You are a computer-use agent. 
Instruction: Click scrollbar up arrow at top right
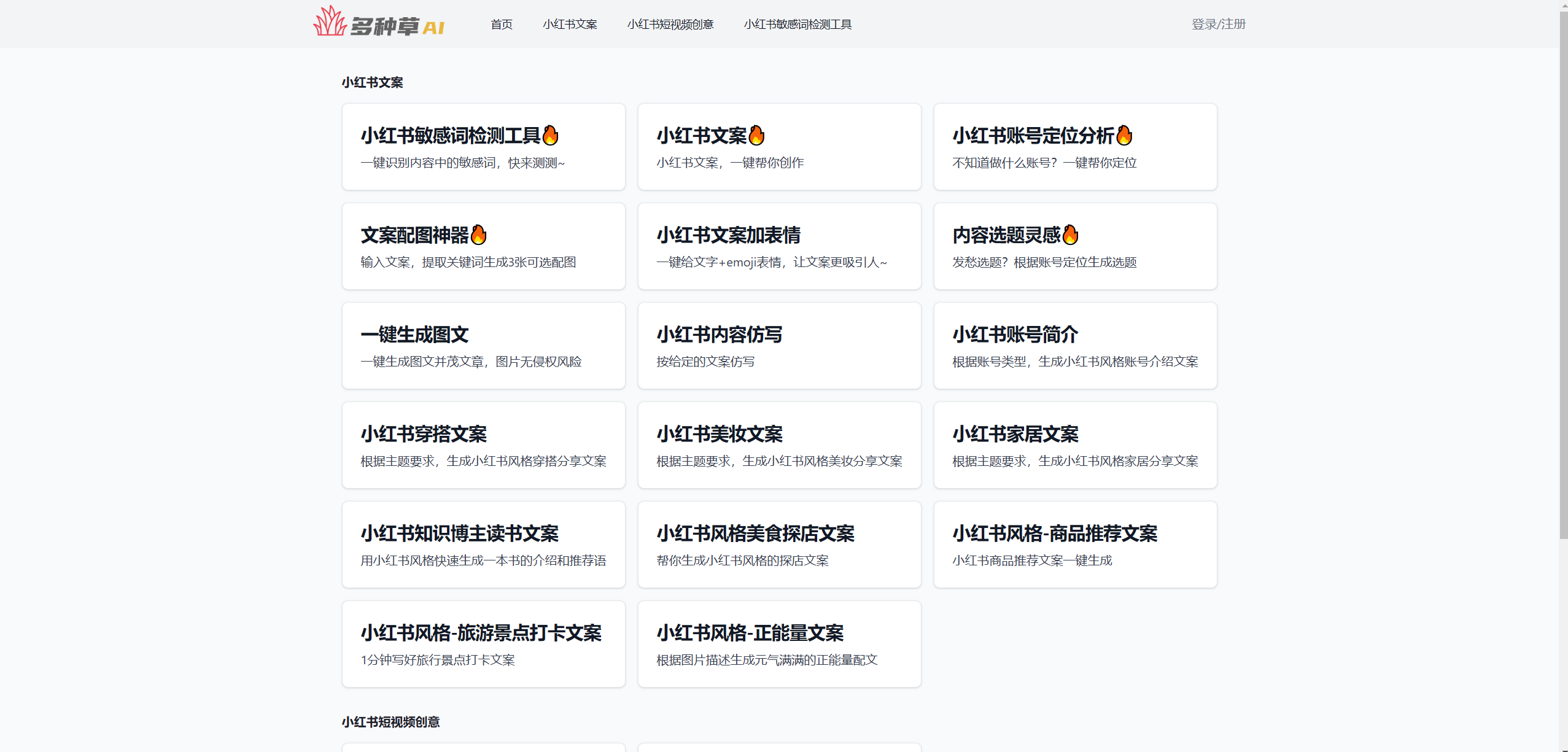tap(1563, 5)
